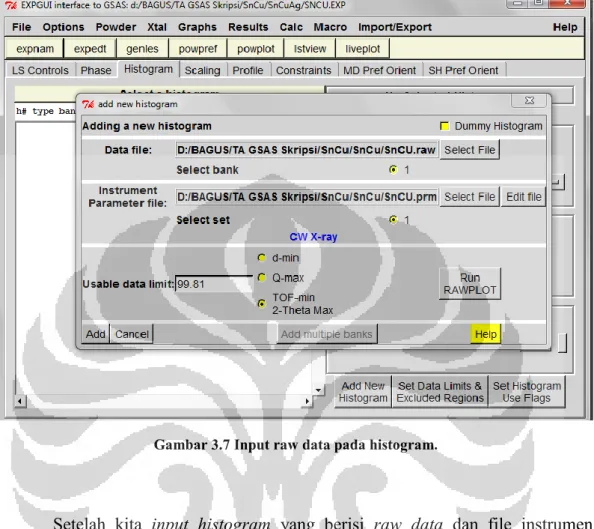The height and width of the screenshot is (529, 594).
Task: Open the Graphs menu
Action: pos(197,27)
